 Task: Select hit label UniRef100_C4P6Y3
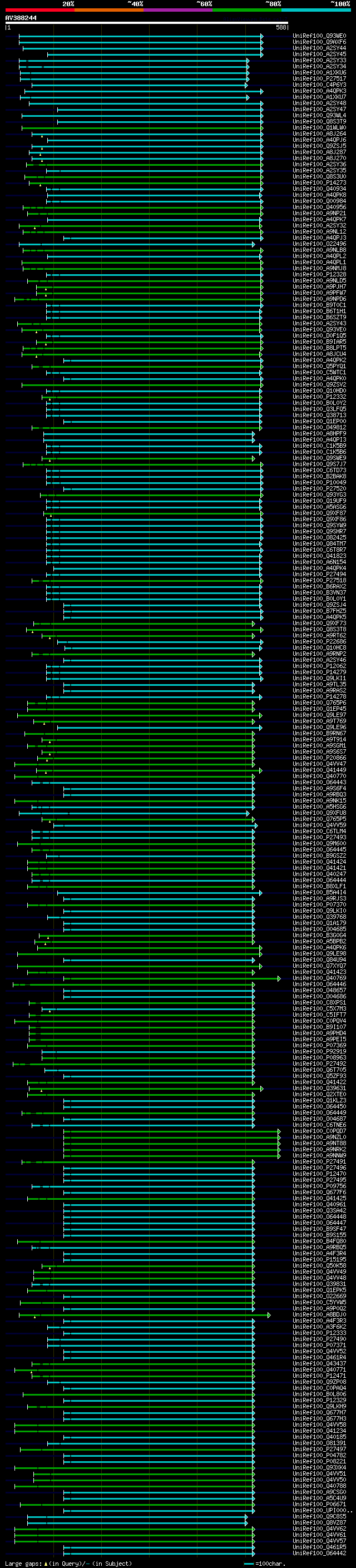[319, 85]
